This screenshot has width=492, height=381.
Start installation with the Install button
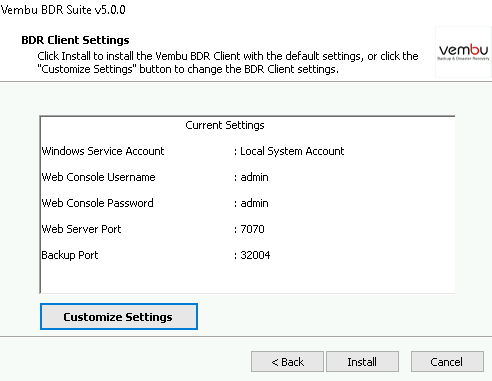(x=362, y=362)
